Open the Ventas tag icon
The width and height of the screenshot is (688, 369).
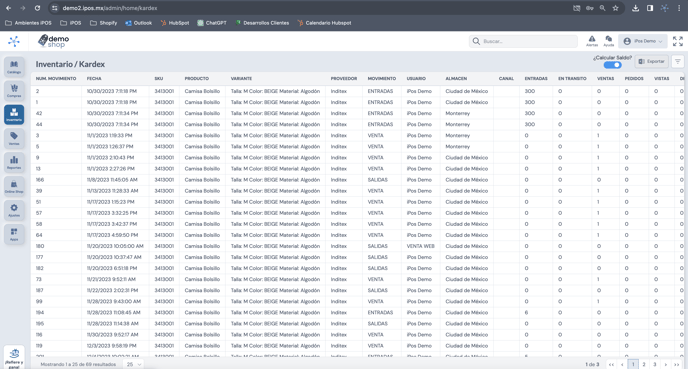click(14, 138)
